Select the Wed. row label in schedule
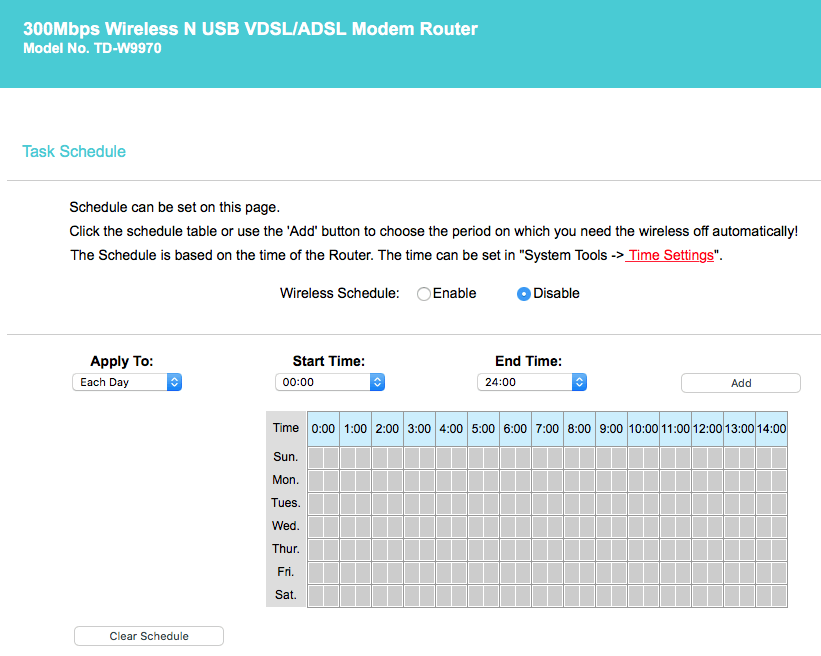This screenshot has width=821, height=656. pyautogui.click(x=285, y=526)
